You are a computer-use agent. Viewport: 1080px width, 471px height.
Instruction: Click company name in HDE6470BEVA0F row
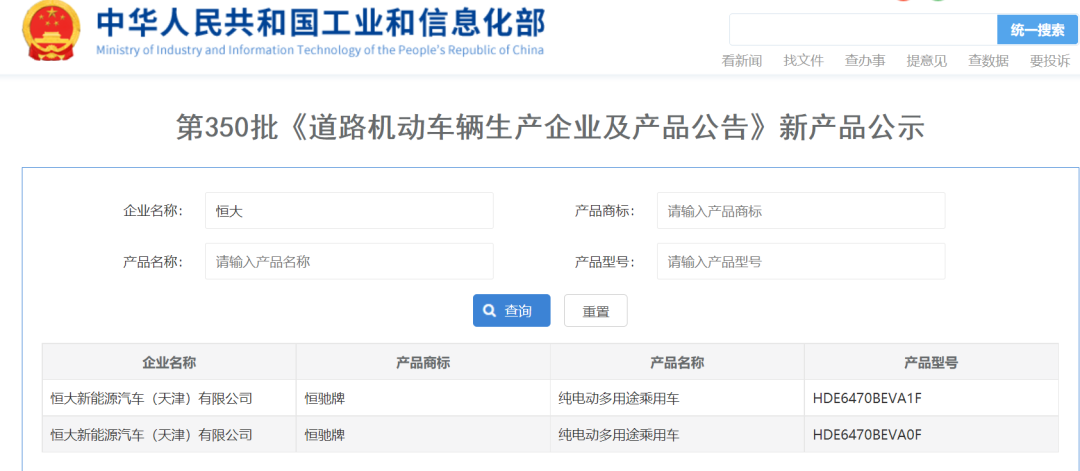(152, 435)
